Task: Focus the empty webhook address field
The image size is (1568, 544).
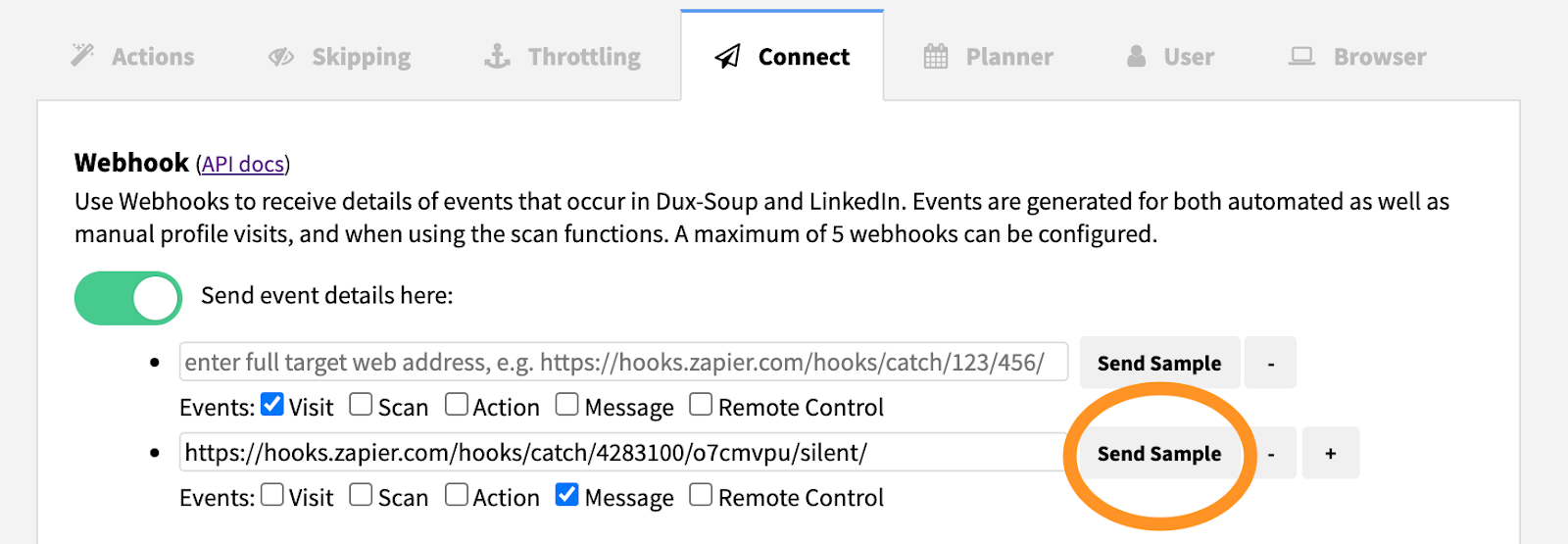Action: pos(623,363)
